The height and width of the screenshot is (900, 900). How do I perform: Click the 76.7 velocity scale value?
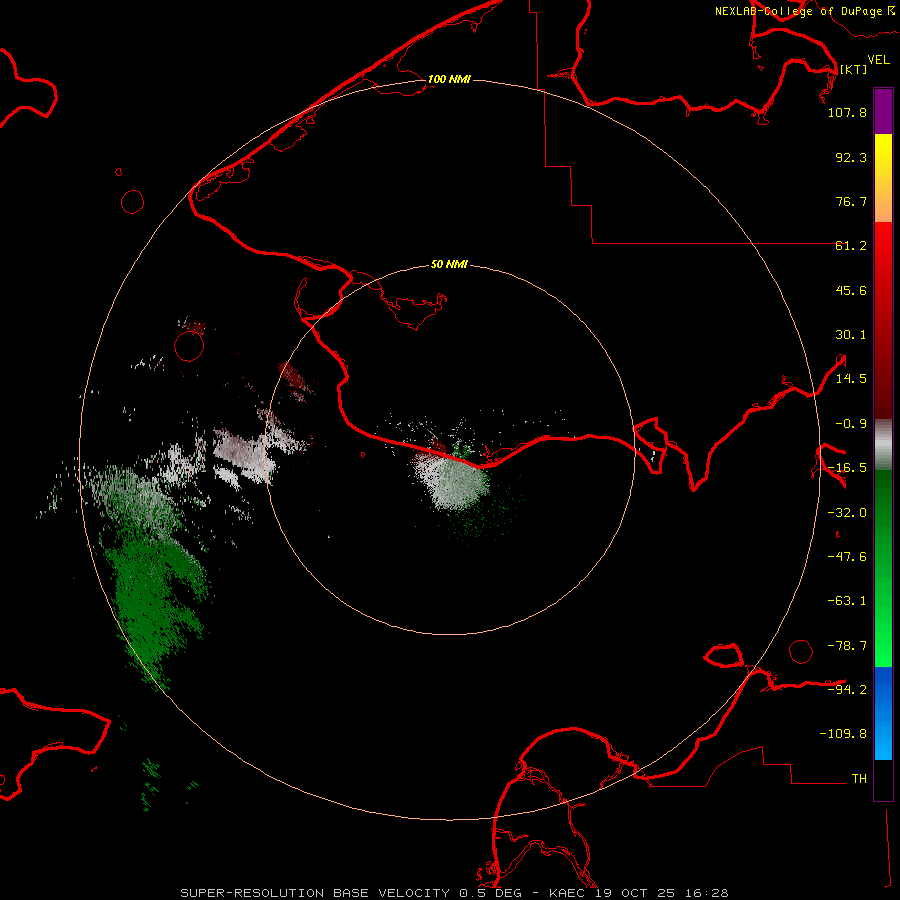[851, 201]
